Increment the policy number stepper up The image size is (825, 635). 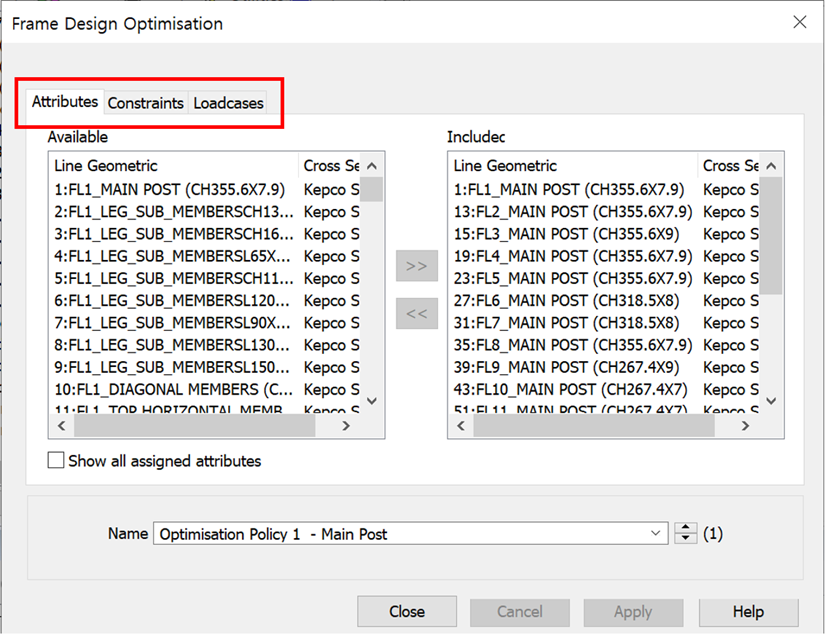click(x=685, y=529)
